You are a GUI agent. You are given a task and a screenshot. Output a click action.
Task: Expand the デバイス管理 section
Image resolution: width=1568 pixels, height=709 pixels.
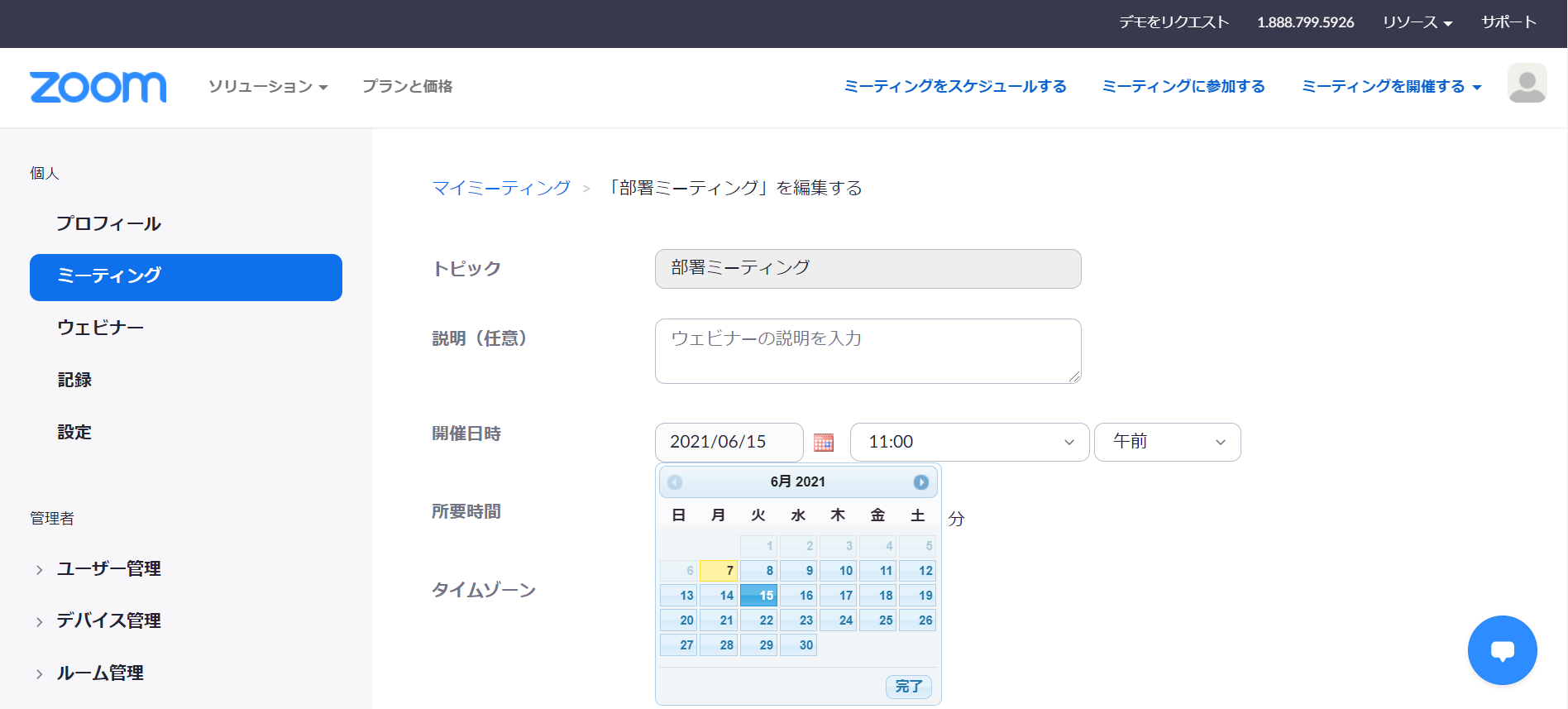108,621
